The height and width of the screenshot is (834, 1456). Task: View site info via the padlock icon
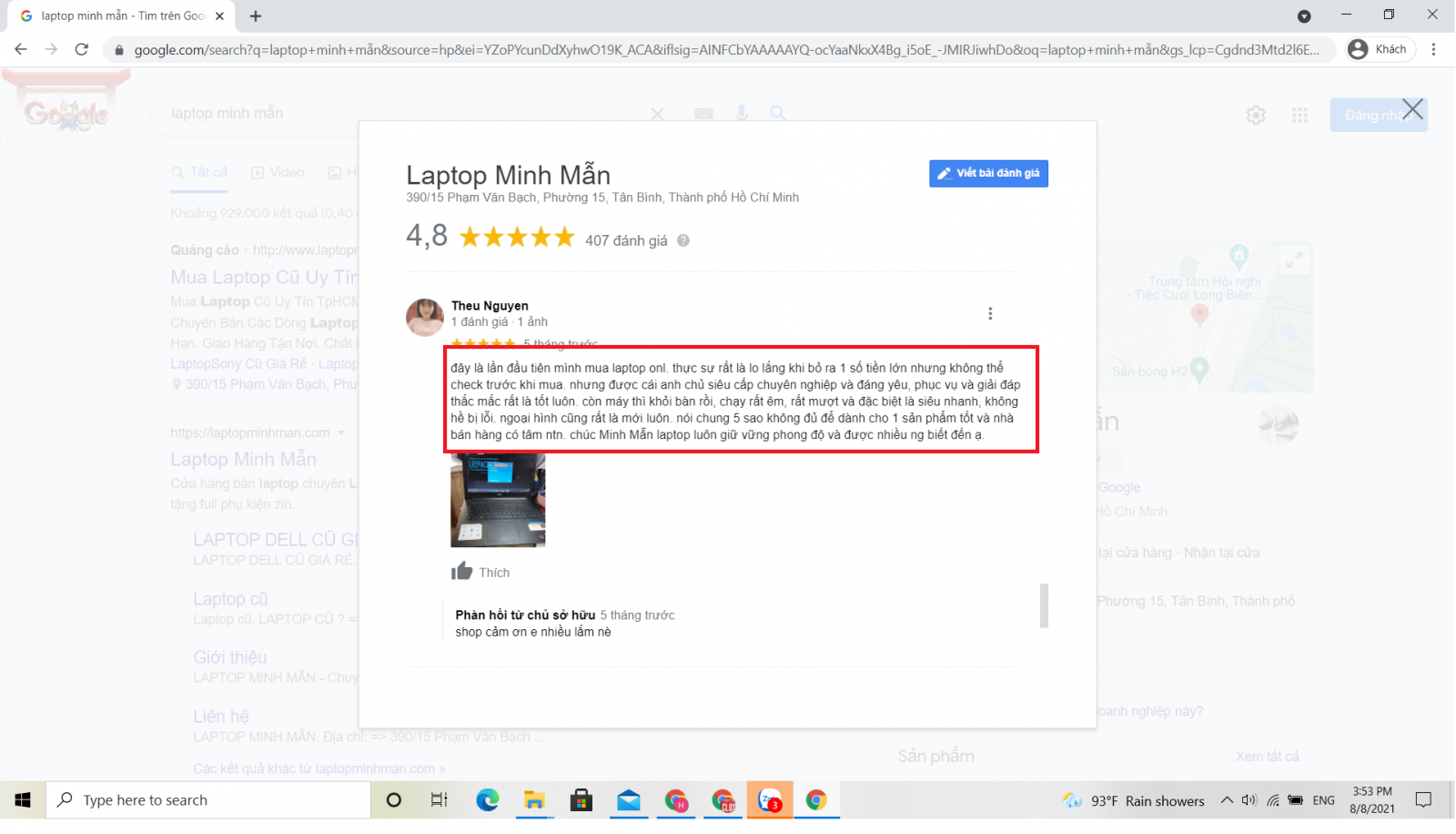(118, 50)
